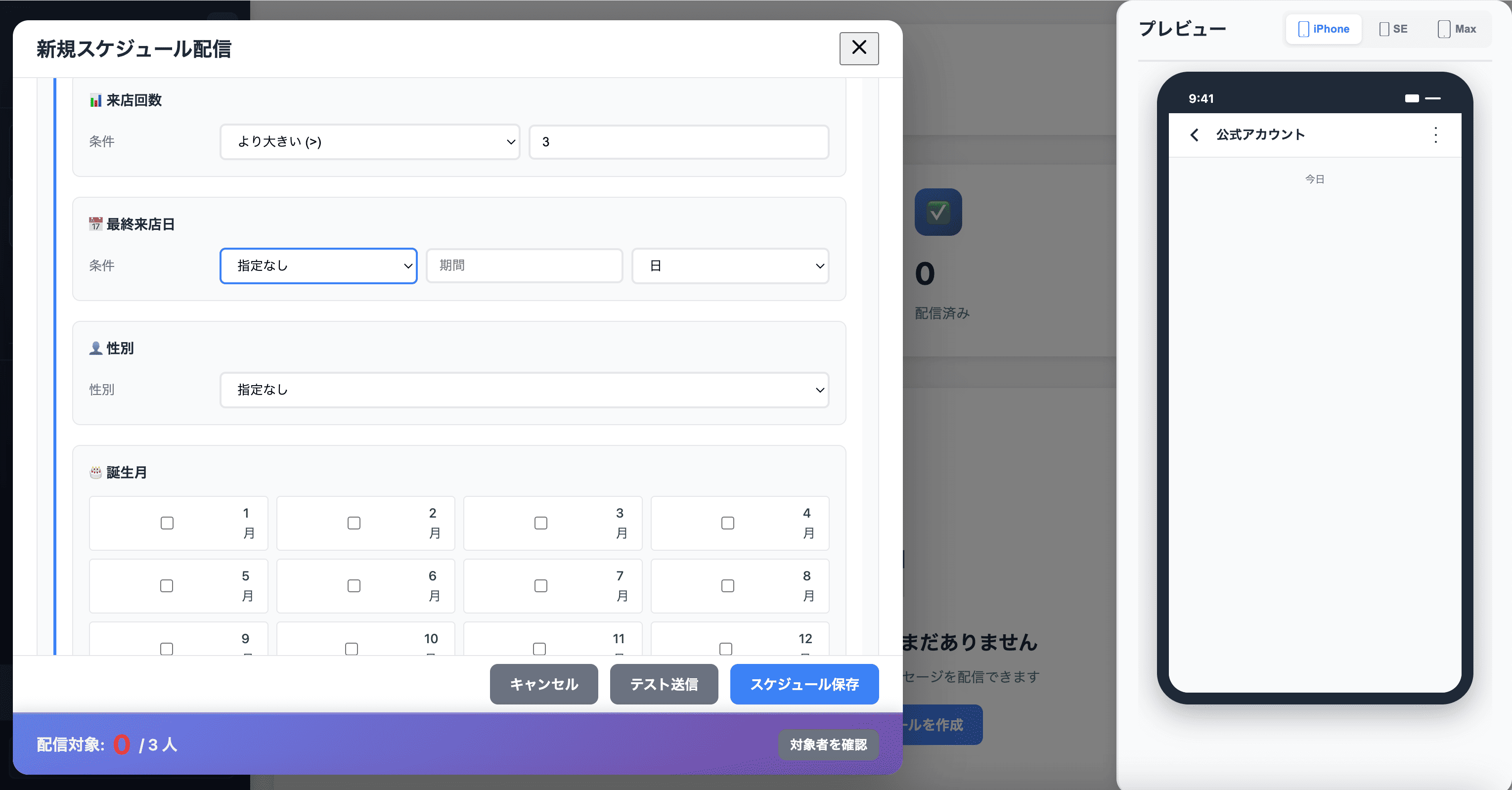Open the 性別 指定なし dropdown
The width and height of the screenshot is (1512, 790).
tap(524, 390)
